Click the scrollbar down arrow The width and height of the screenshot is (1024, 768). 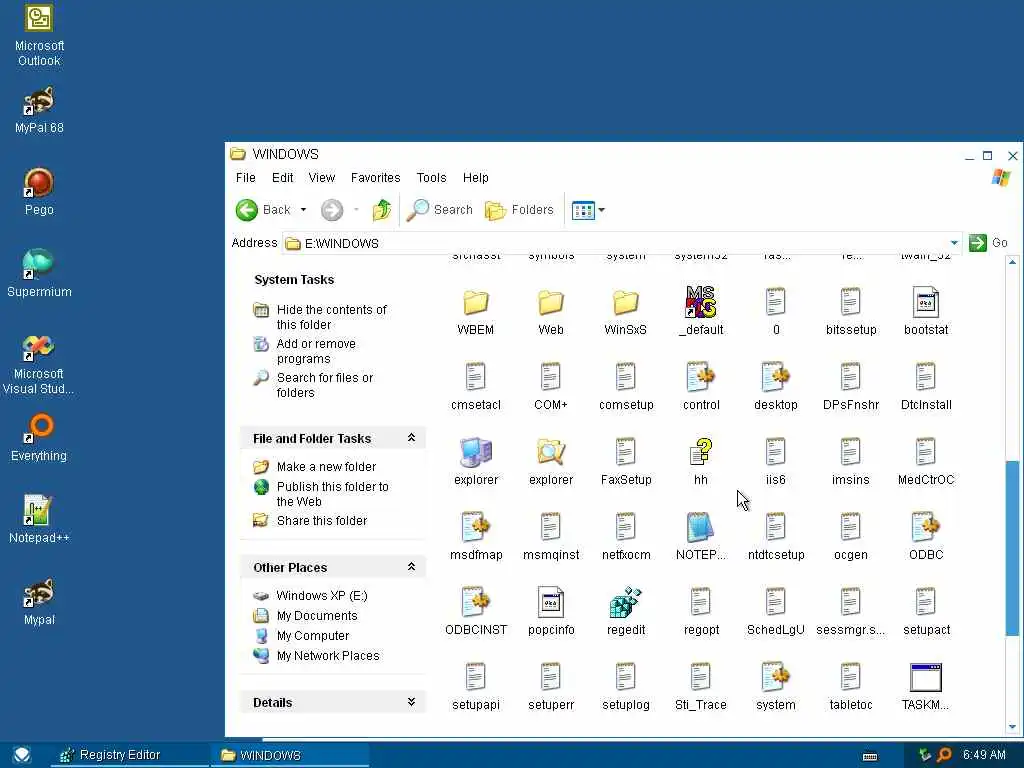[x=1012, y=726]
